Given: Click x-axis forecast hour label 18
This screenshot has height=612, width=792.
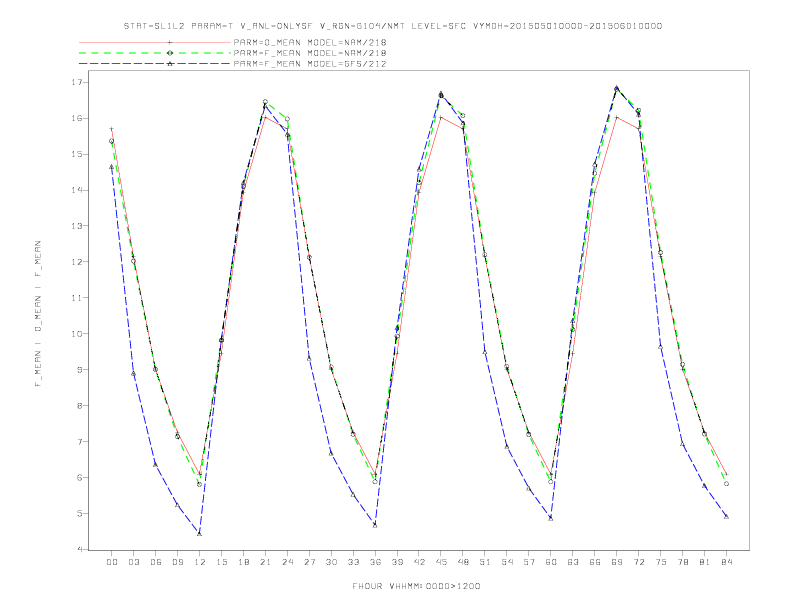Looking at the screenshot, I should [243, 562].
